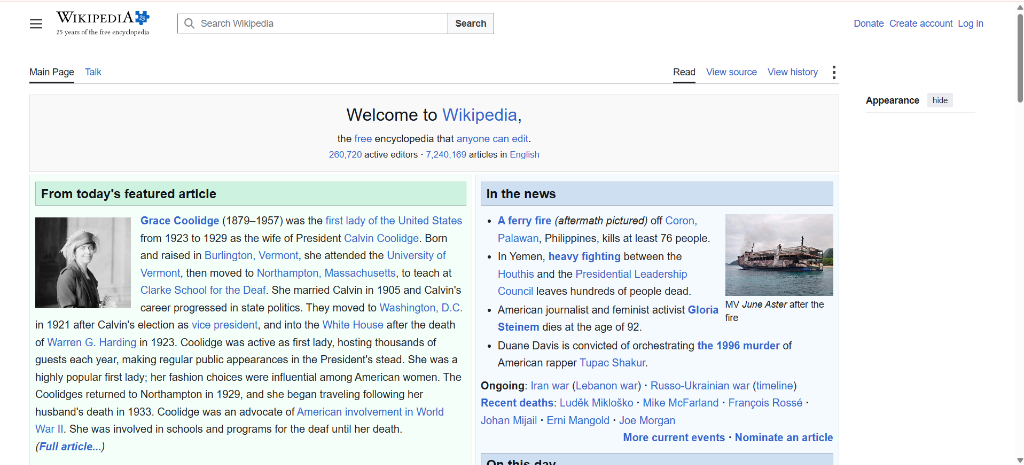This screenshot has height=465, width=1024.
Task: Click Create account link
Action: (x=921, y=24)
